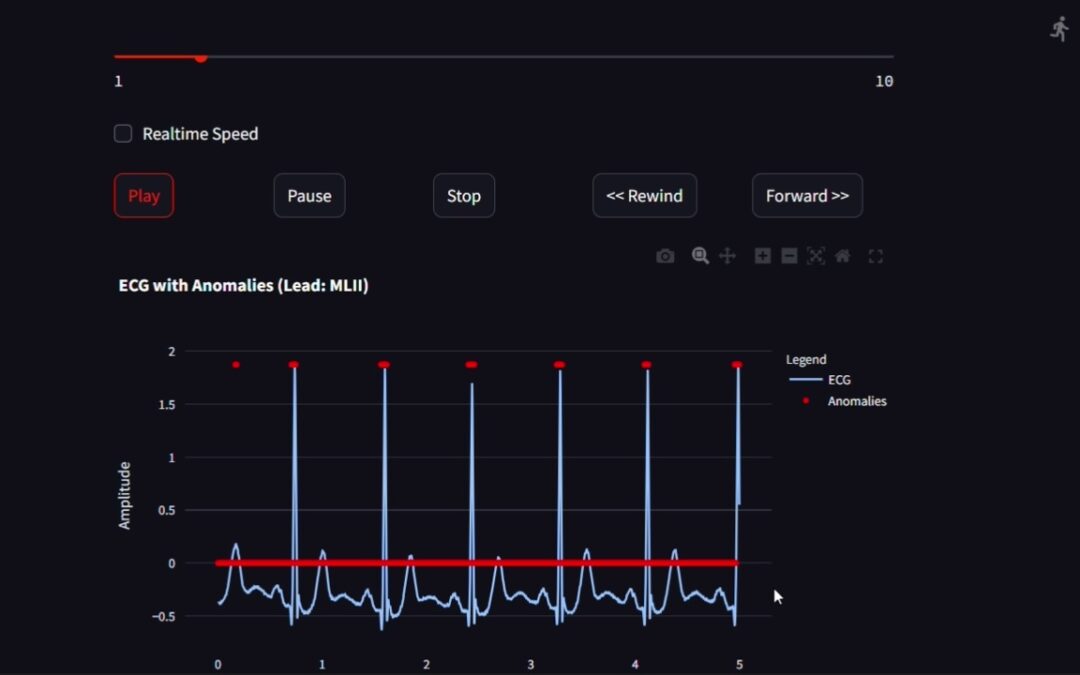The width and height of the screenshot is (1080, 675).
Task: Enable Realtime Speed playback
Action: click(x=122, y=132)
